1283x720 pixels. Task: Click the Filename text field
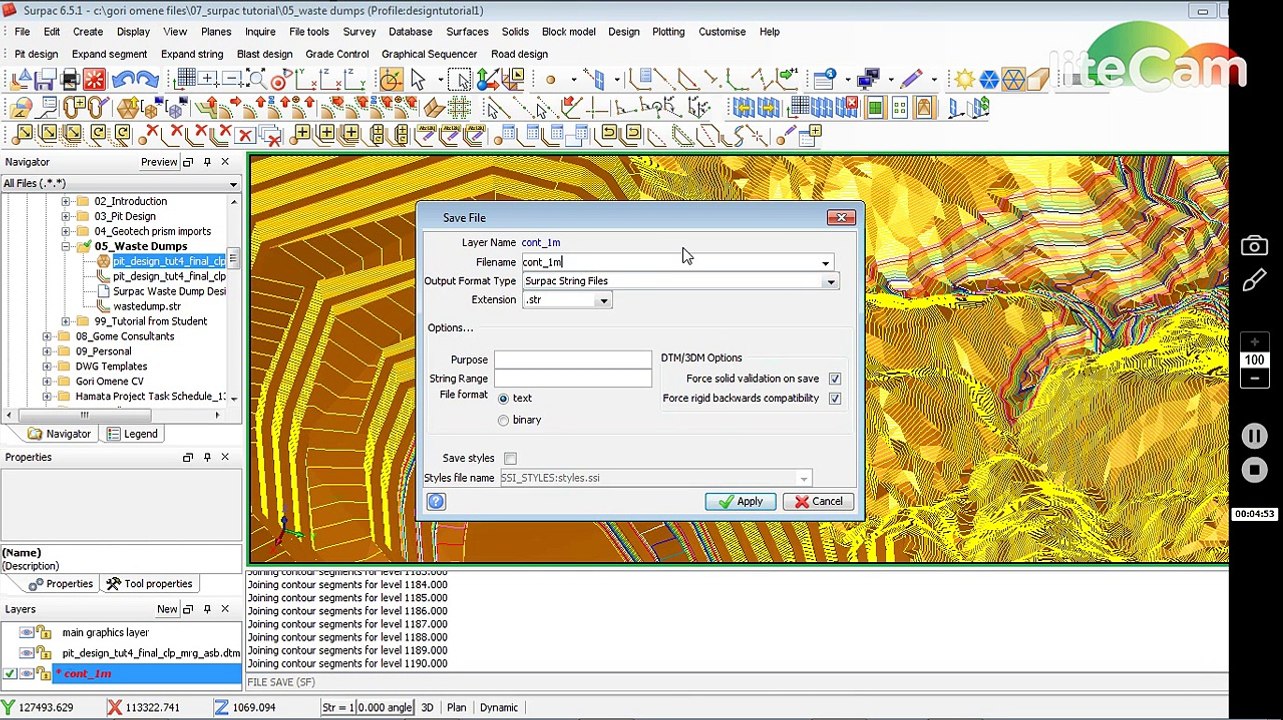coord(669,262)
